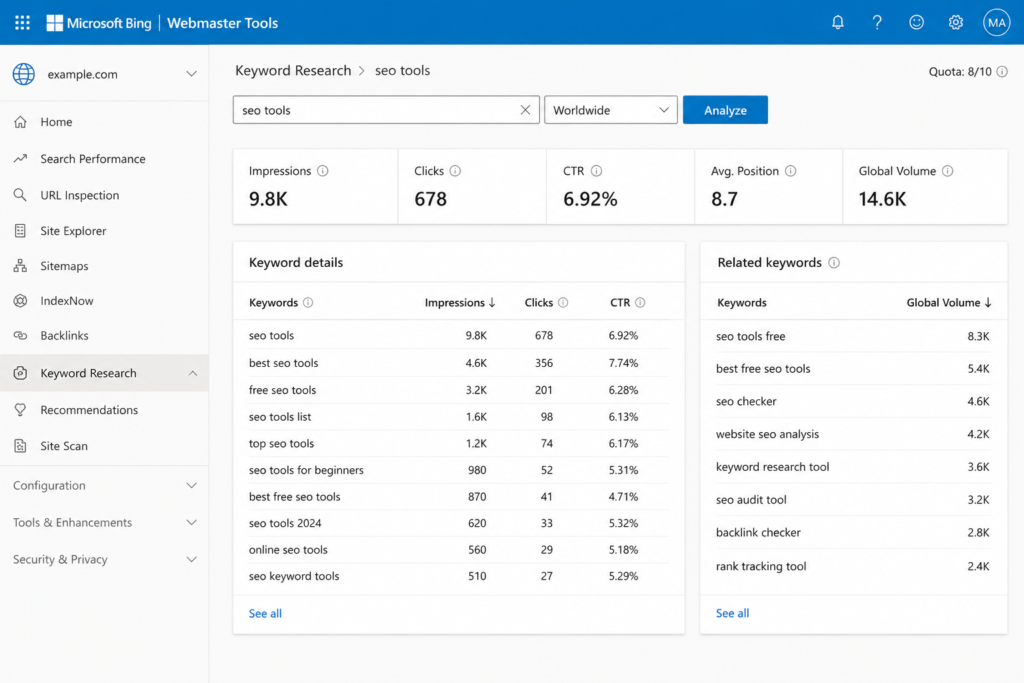Click the Quota info icon
Screen dimensions: 1024x683
click(1002, 72)
